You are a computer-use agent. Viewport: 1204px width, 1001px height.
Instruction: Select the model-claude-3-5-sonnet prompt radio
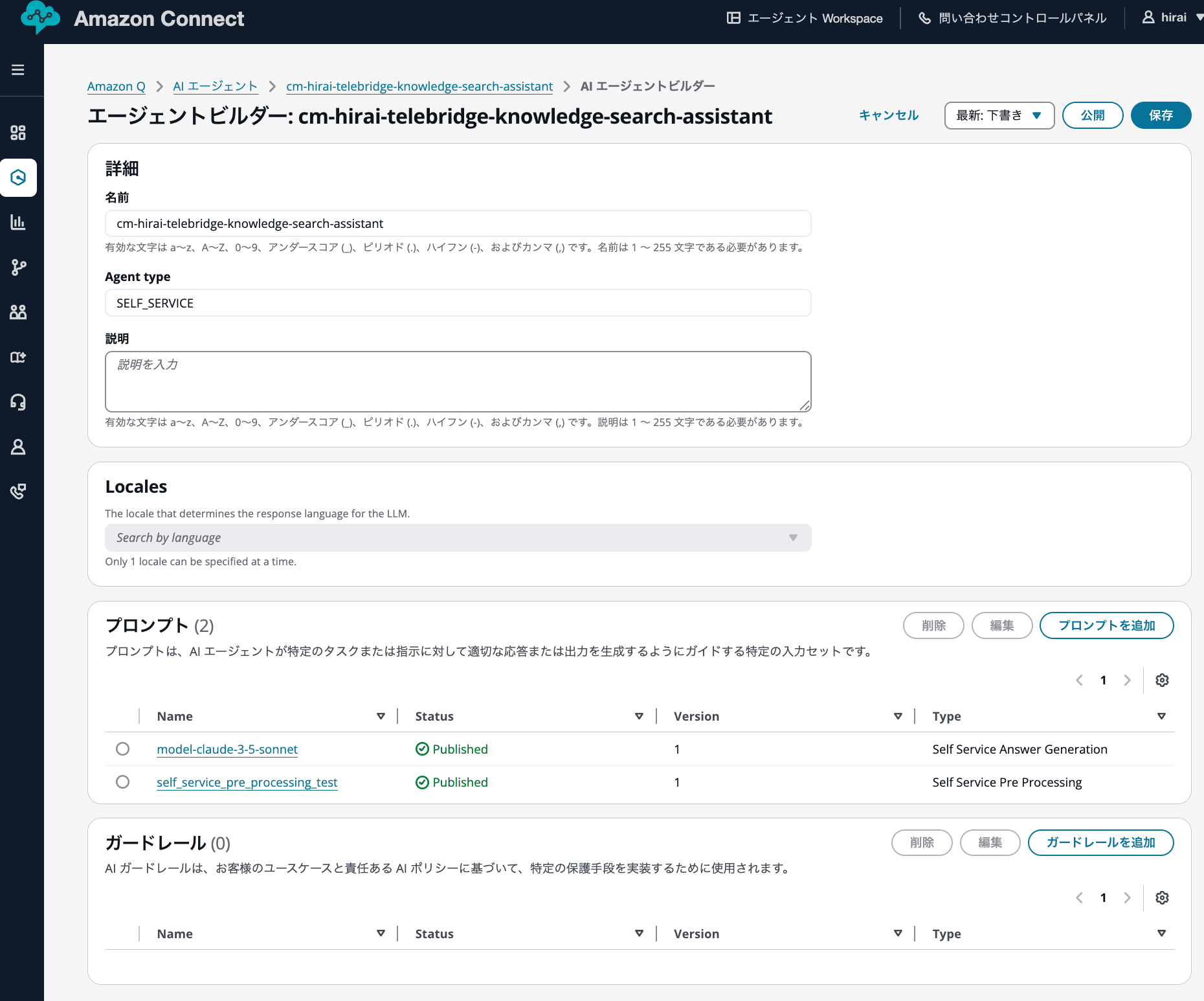click(122, 749)
